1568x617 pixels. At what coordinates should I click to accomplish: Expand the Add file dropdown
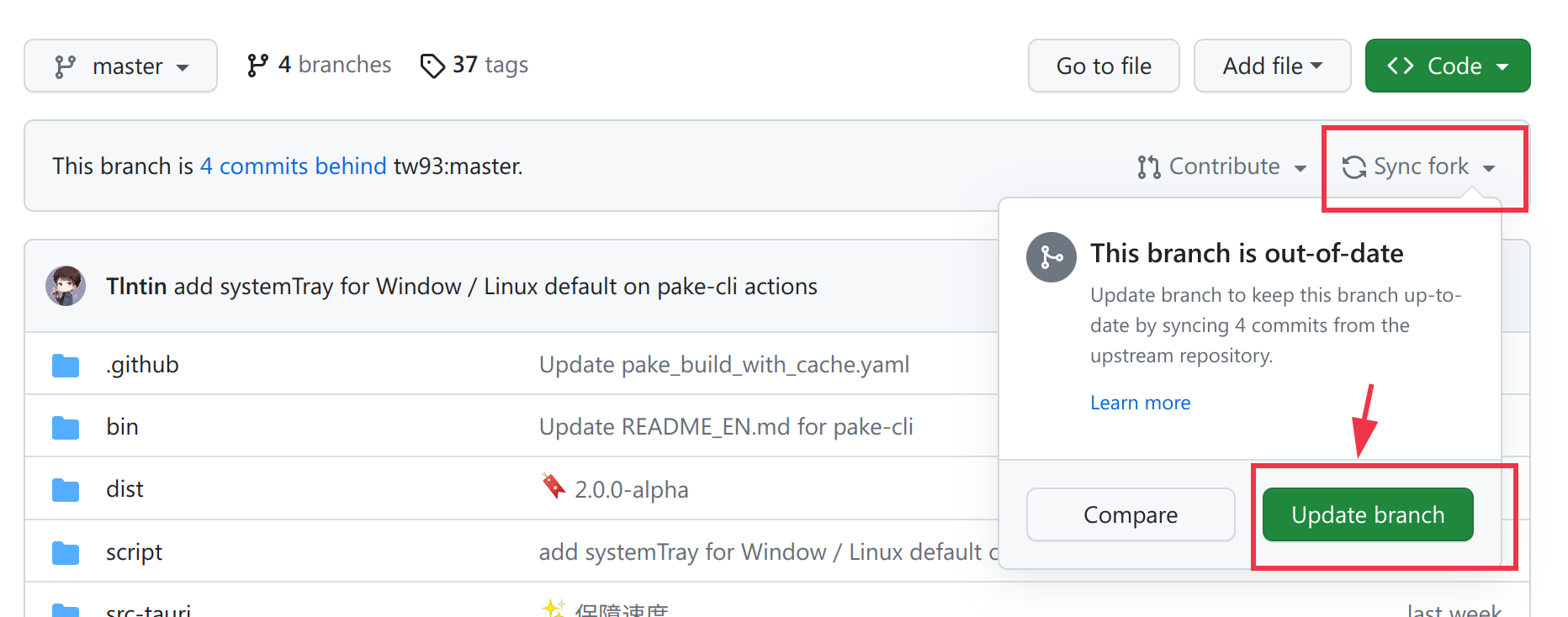[x=1272, y=66]
